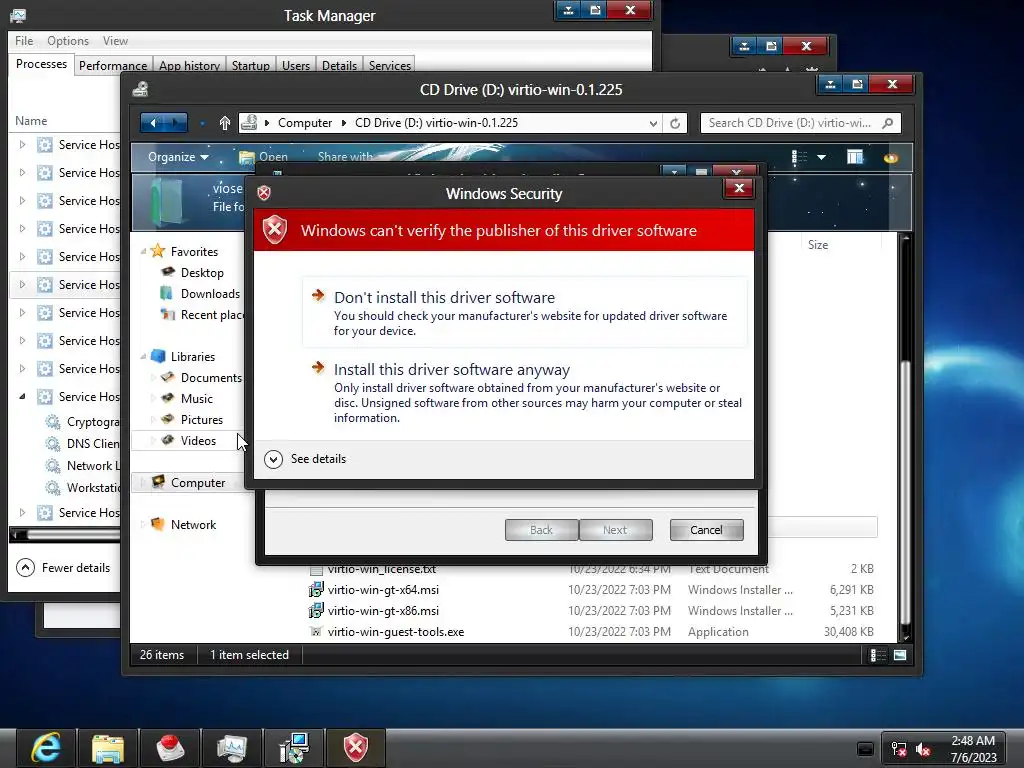This screenshot has height=768, width=1024.
Task: Click the Network icon in navigation pane
Action: (157, 524)
